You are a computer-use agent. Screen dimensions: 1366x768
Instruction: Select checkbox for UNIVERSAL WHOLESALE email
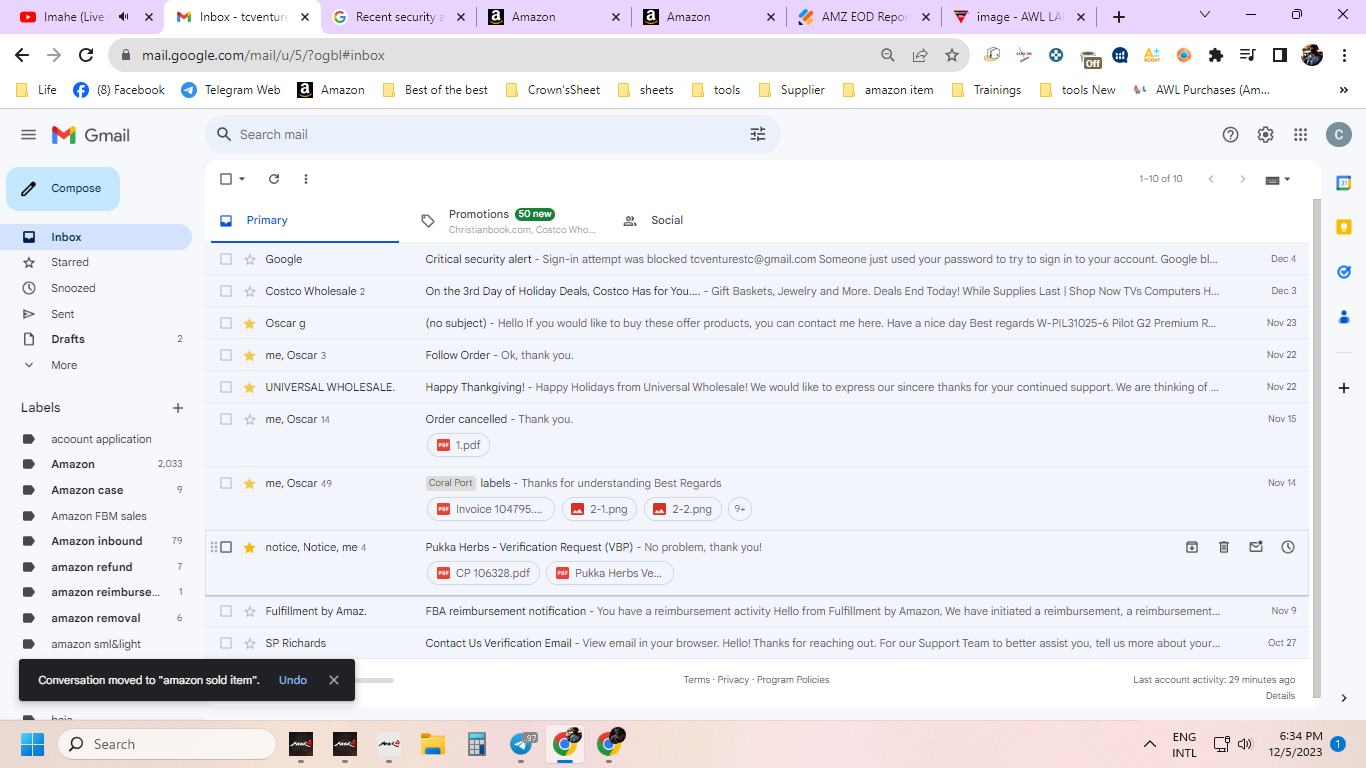(x=226, y=387)
